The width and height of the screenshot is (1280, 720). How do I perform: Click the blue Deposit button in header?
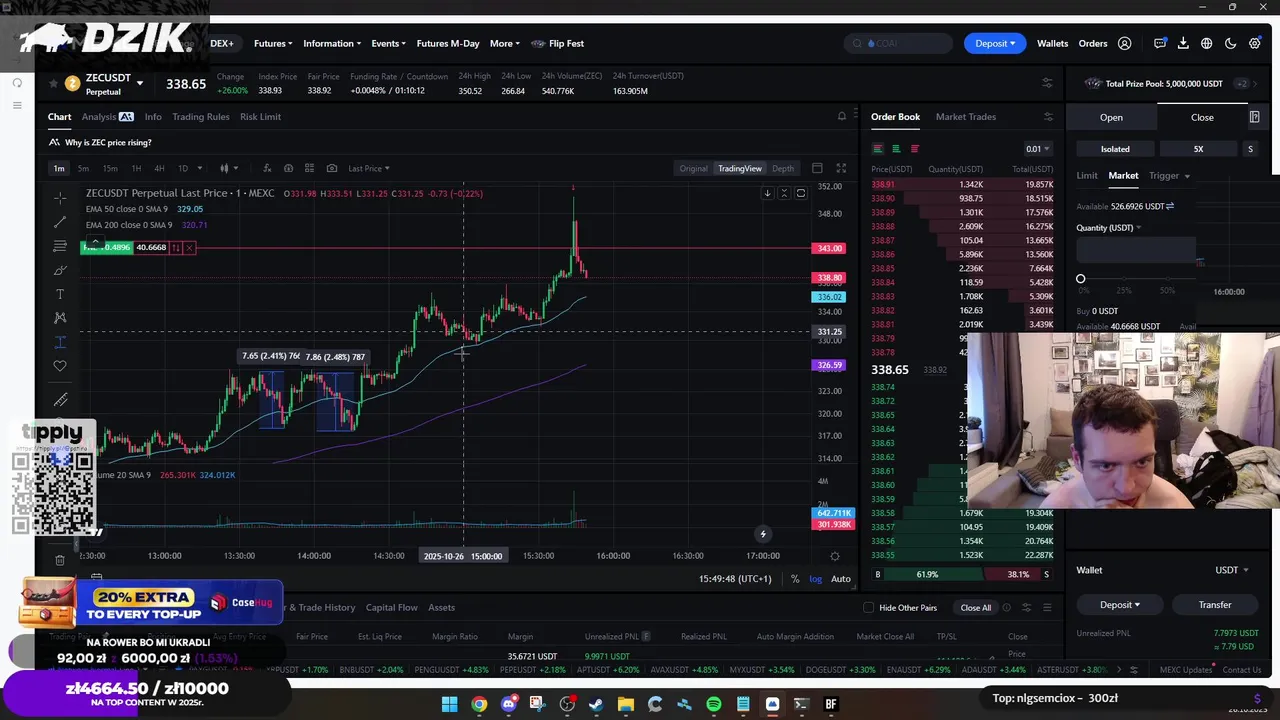pos(995,43)
